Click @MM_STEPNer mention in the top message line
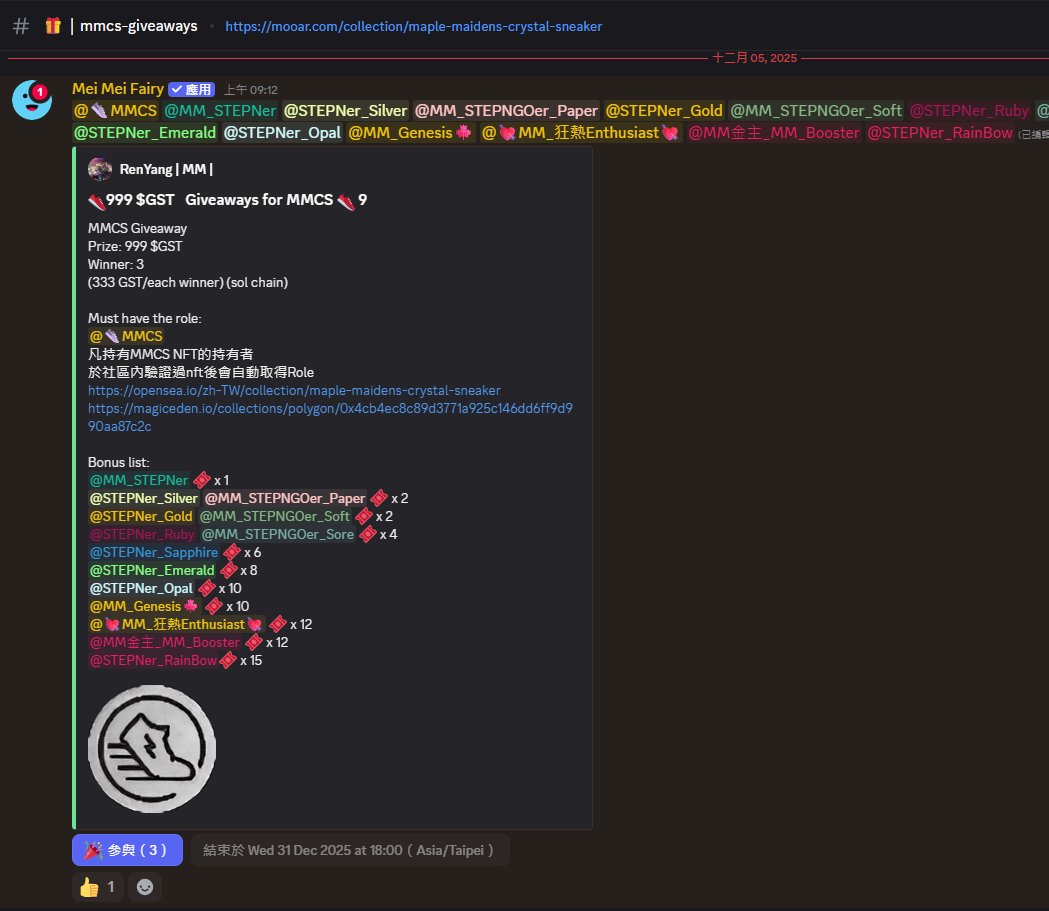The height and width of the screenshot is (911, 1049). pos(220,111)
